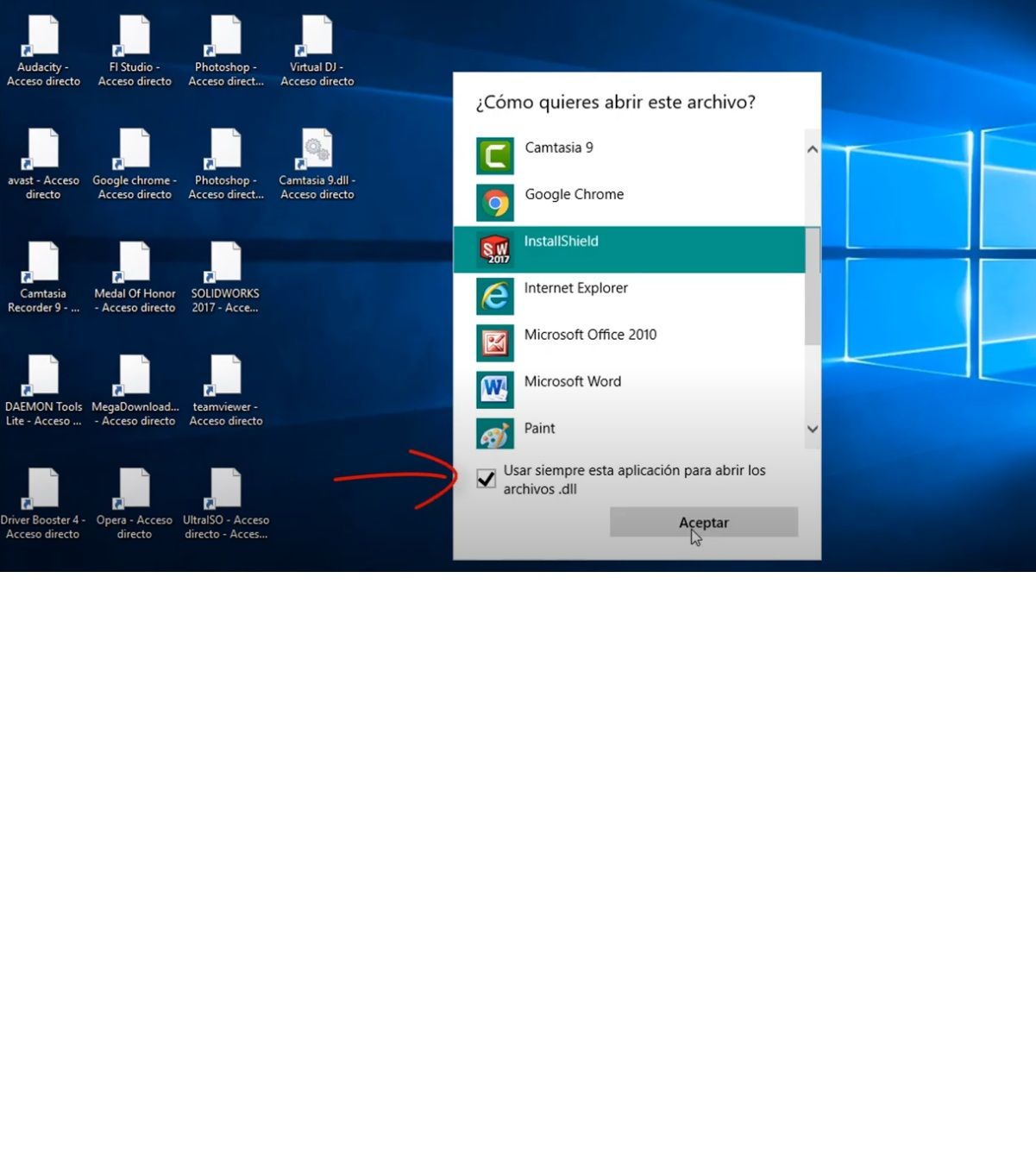This screenshot has height=1162, width=1036.
Task: Select the UltraISO desktop shortcut
Action: [226, 505]
